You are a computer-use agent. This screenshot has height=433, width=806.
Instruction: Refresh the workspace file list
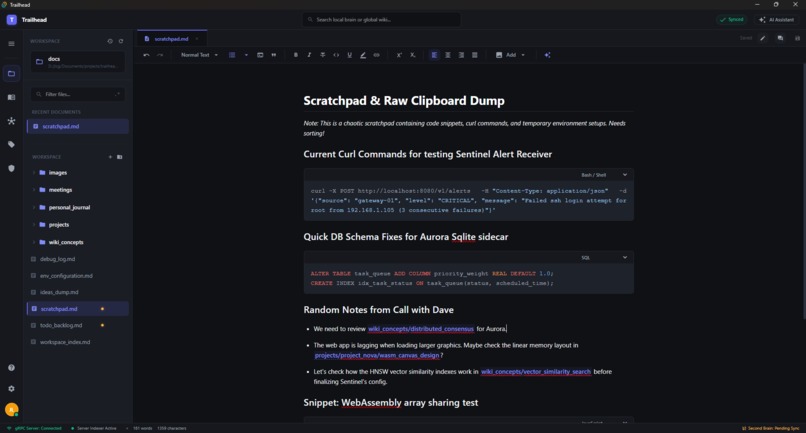coord(121,41)
